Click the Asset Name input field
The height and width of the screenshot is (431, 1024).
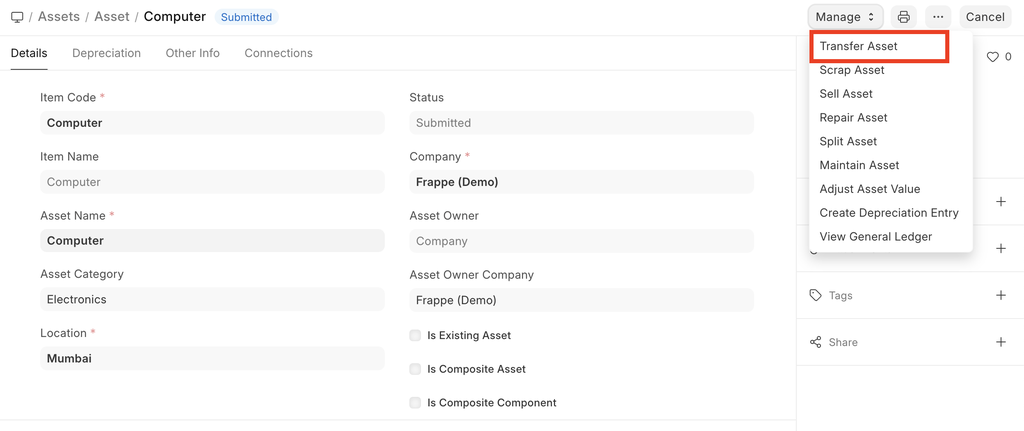point(212,240)
